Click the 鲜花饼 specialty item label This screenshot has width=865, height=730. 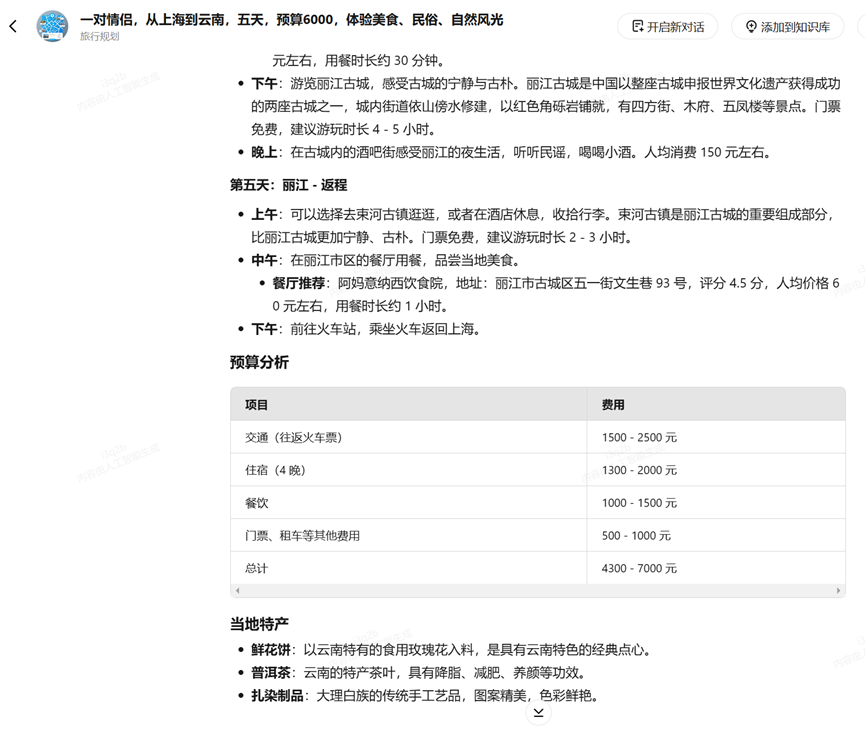[x=271, y=649]
